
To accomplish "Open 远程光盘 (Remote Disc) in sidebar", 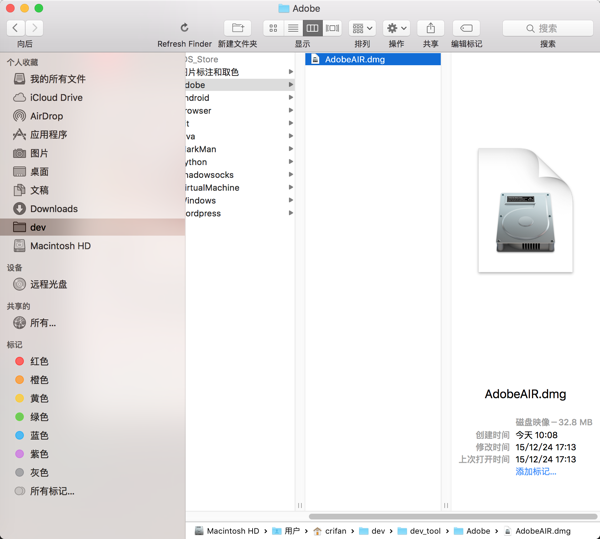I will [92, 284].
